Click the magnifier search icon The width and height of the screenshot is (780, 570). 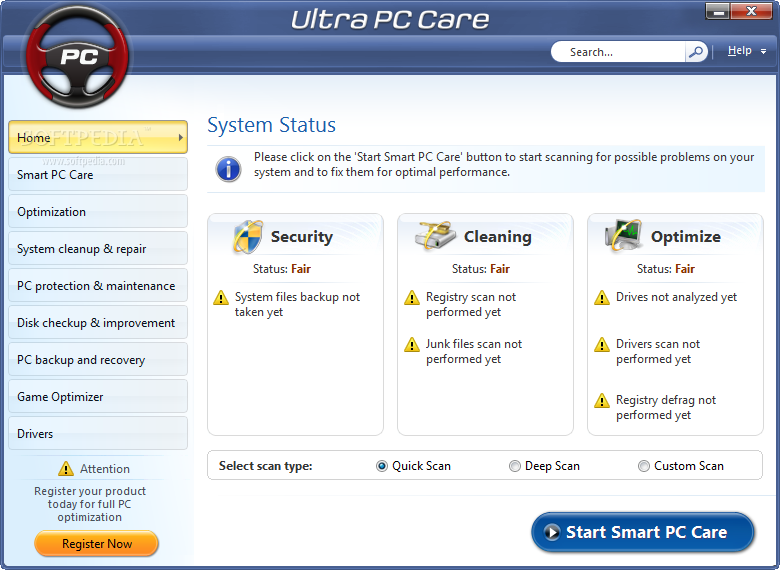click(696, 52)
